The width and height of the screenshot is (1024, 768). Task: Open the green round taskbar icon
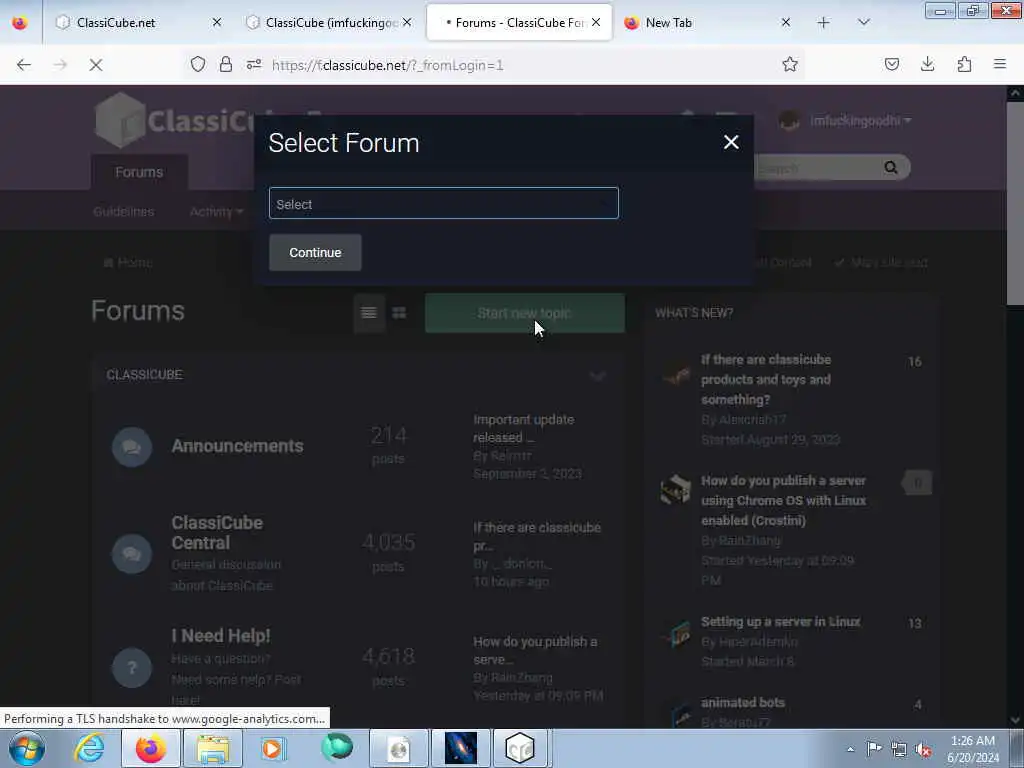pyautogui.click(x=336, y=748)
